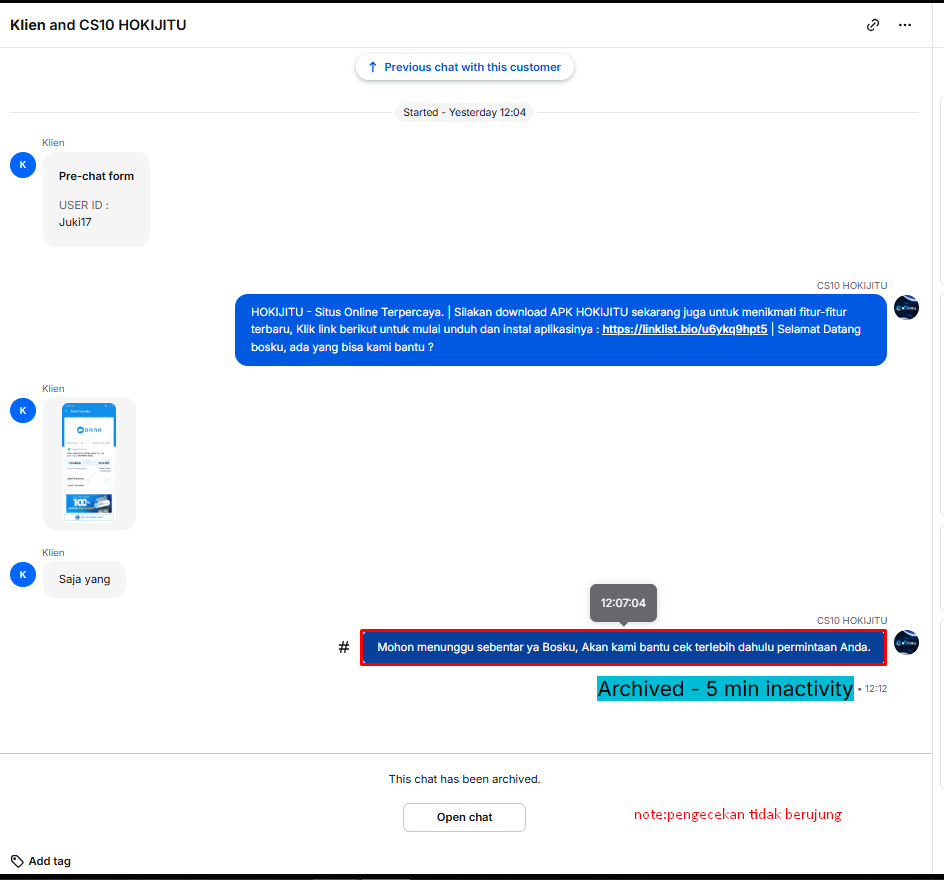Select the 'Saja yang' message bubble
944x880 pixels.
(84, 579)
